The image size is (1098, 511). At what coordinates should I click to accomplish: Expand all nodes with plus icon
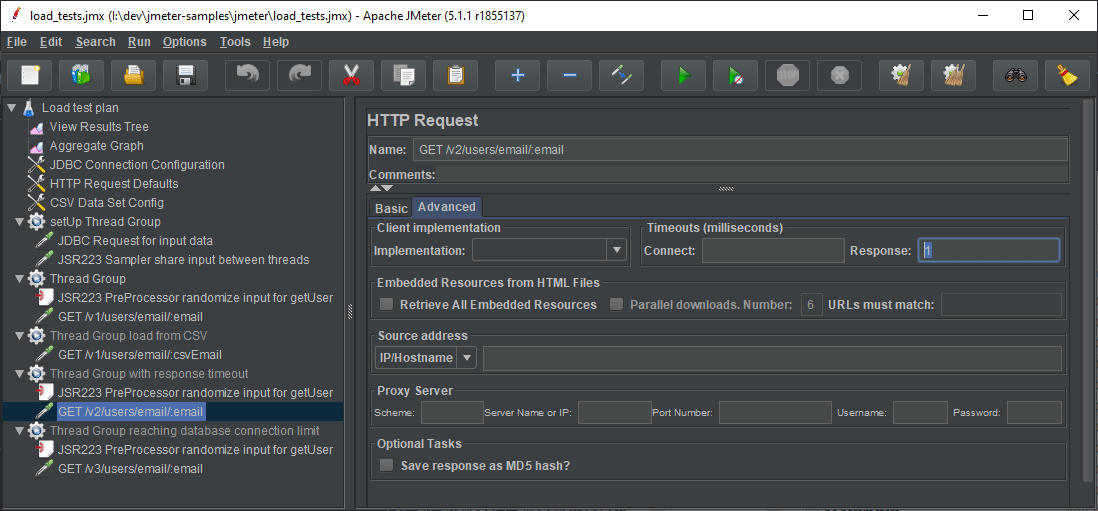click(517, 75)
